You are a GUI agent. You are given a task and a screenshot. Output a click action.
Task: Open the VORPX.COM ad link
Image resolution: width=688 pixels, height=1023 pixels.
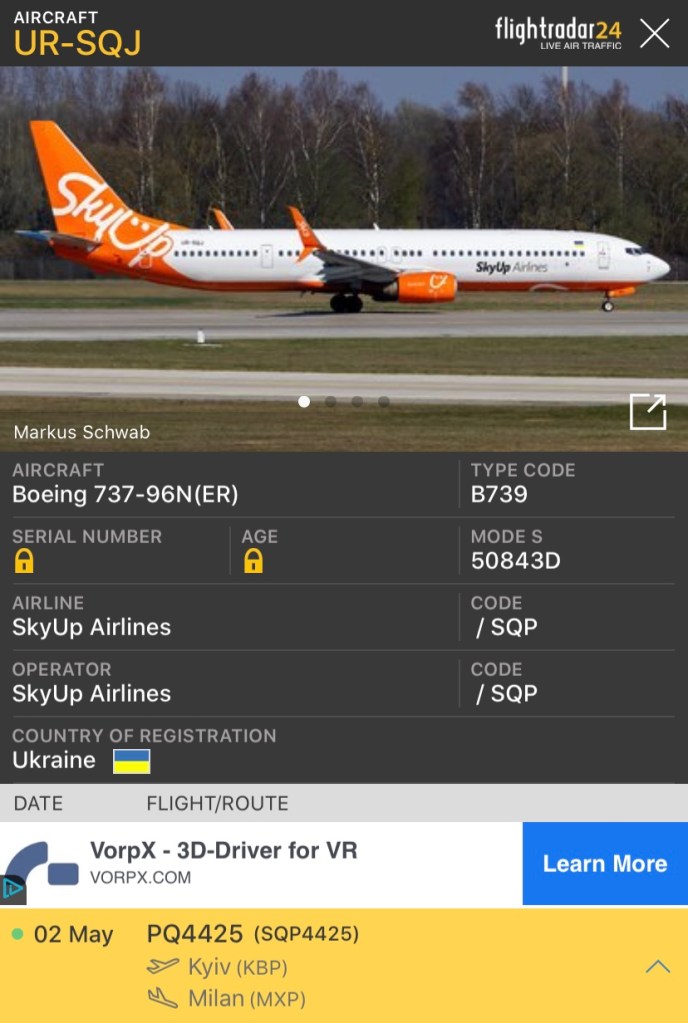point(141,878)
